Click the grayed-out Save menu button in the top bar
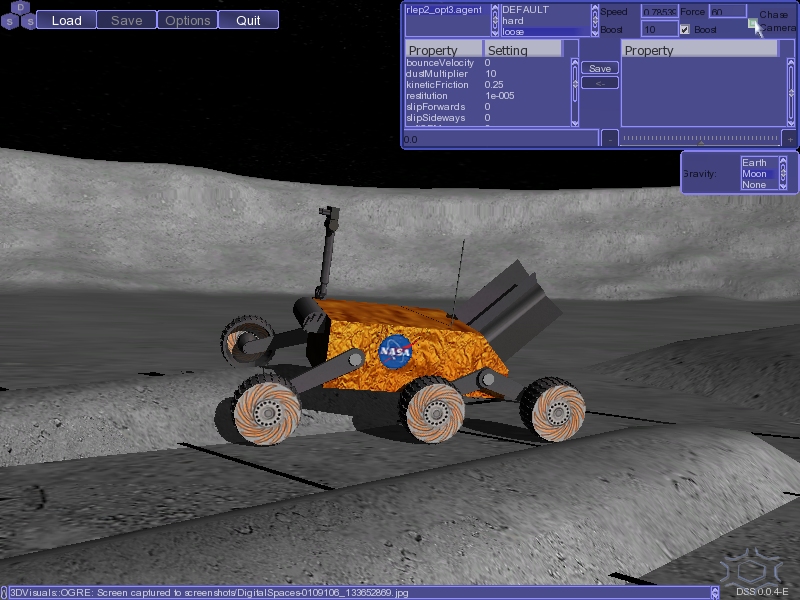The image size is (800, 600). (x=127, y=20)
